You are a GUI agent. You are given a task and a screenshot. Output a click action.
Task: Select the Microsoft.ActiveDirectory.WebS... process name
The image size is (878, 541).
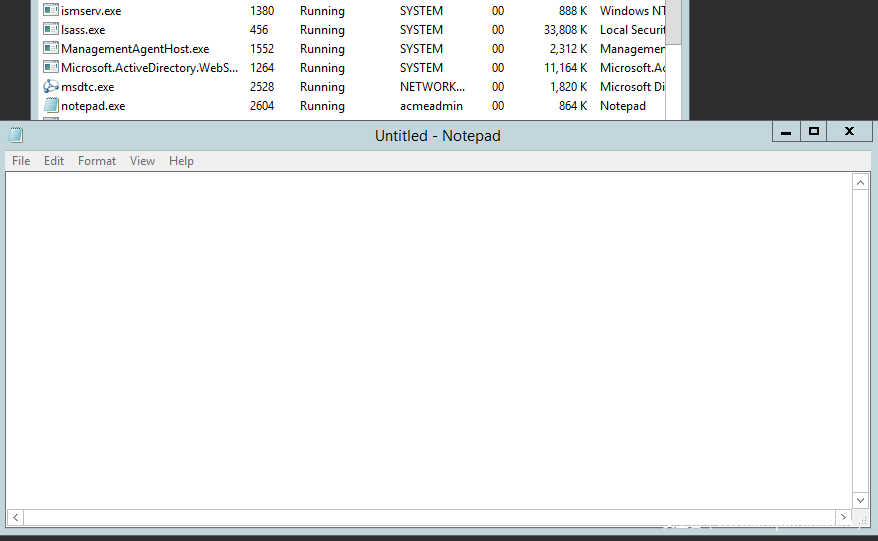tap(150, 68)
